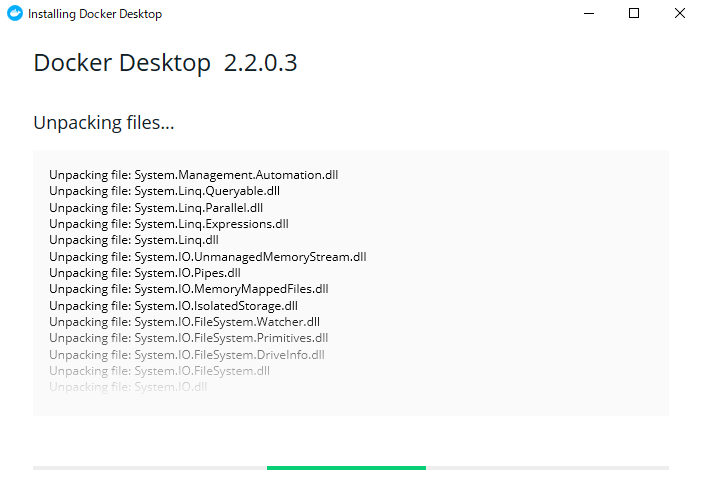This screenshot has height=484, width=702.
Task: Click the Docker whale icon in title bar
Action: tap(15, 13)
